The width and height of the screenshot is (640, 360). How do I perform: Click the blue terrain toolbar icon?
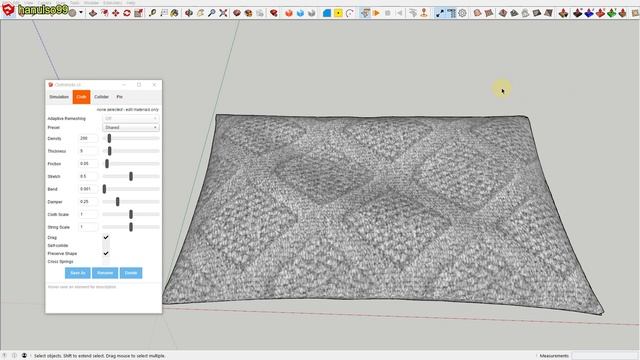point(589,13)
